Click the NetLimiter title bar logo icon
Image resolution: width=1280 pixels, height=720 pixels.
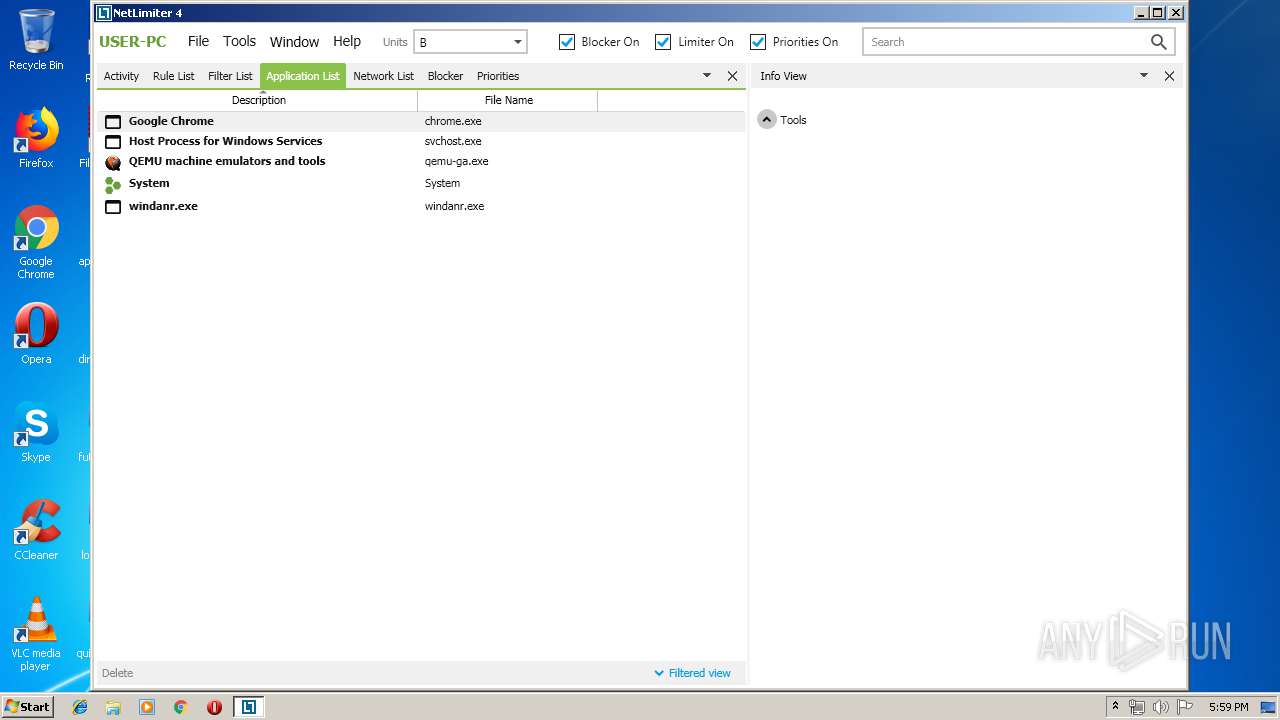pyautogui.click(x=103, y=13)
